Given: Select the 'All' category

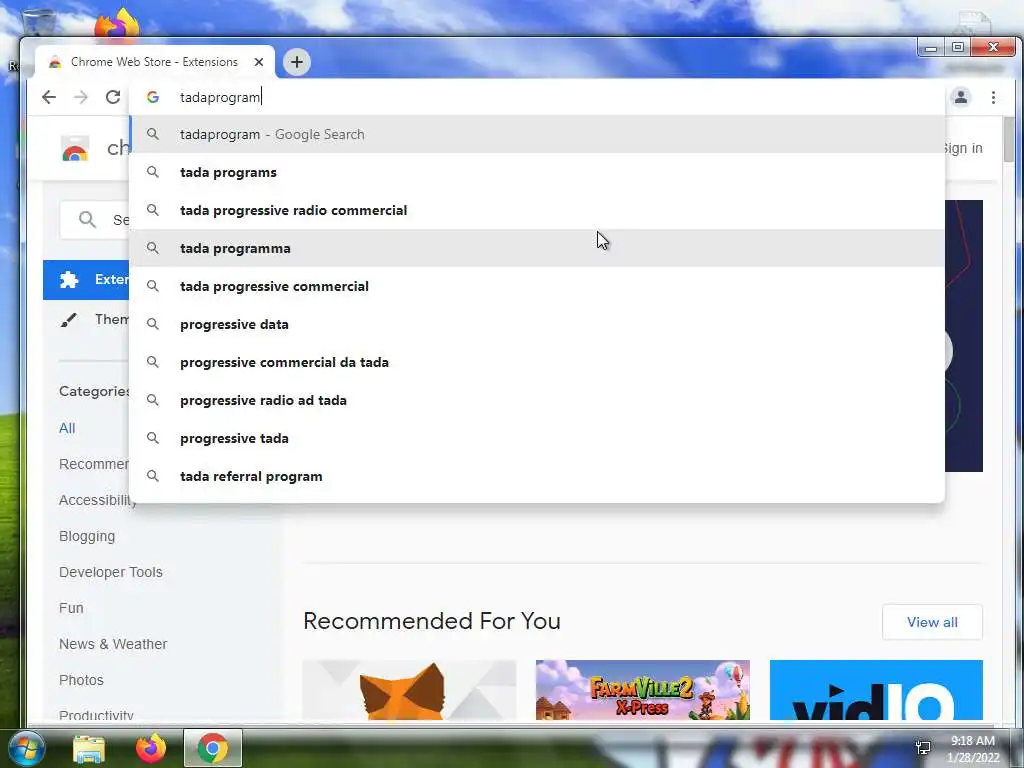Looking at the screenshot, I should 67,428.
